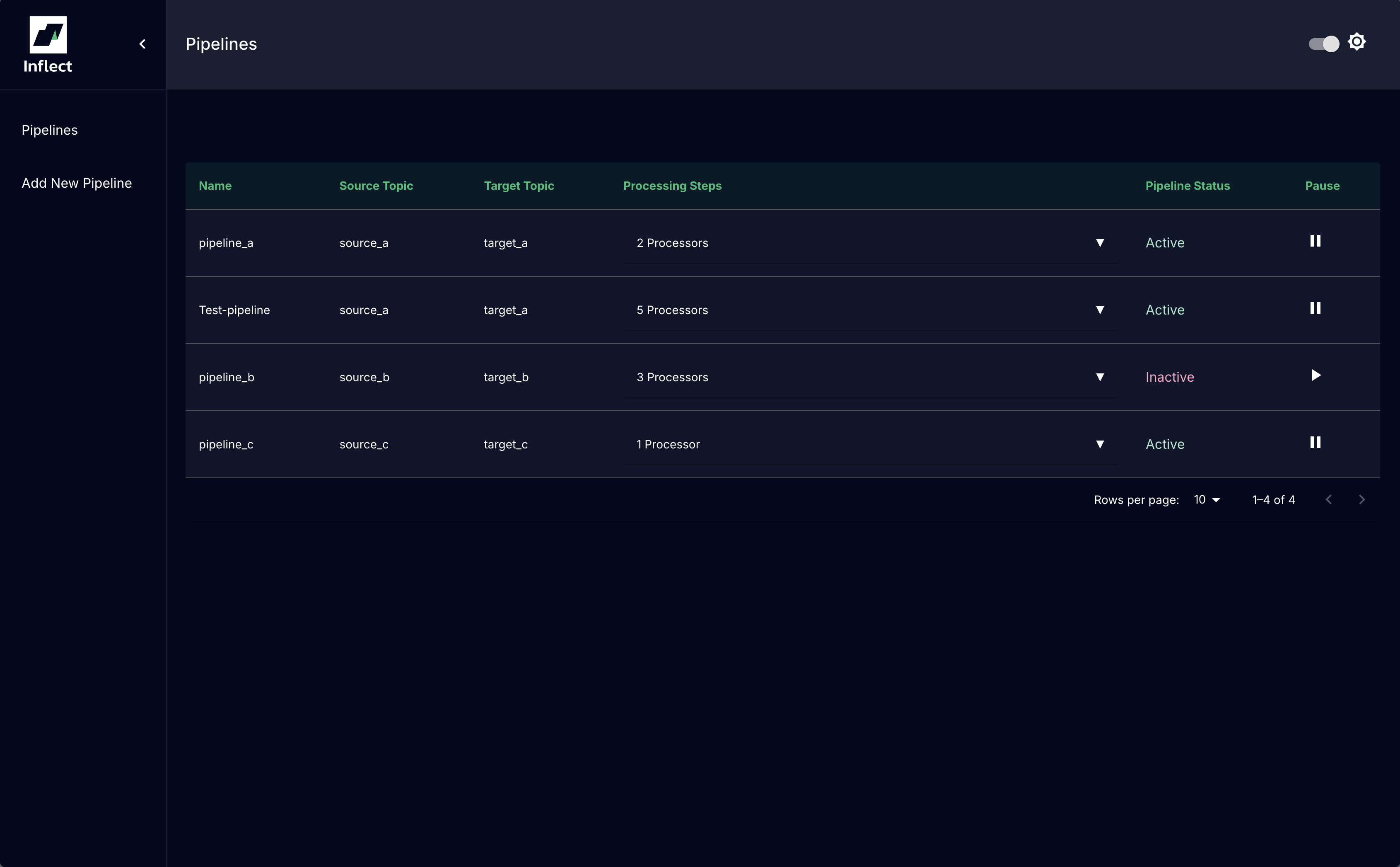Open Add New Pipeline in sidebar
This screenshot has height=867, width=1400.
tap(77, 183)
